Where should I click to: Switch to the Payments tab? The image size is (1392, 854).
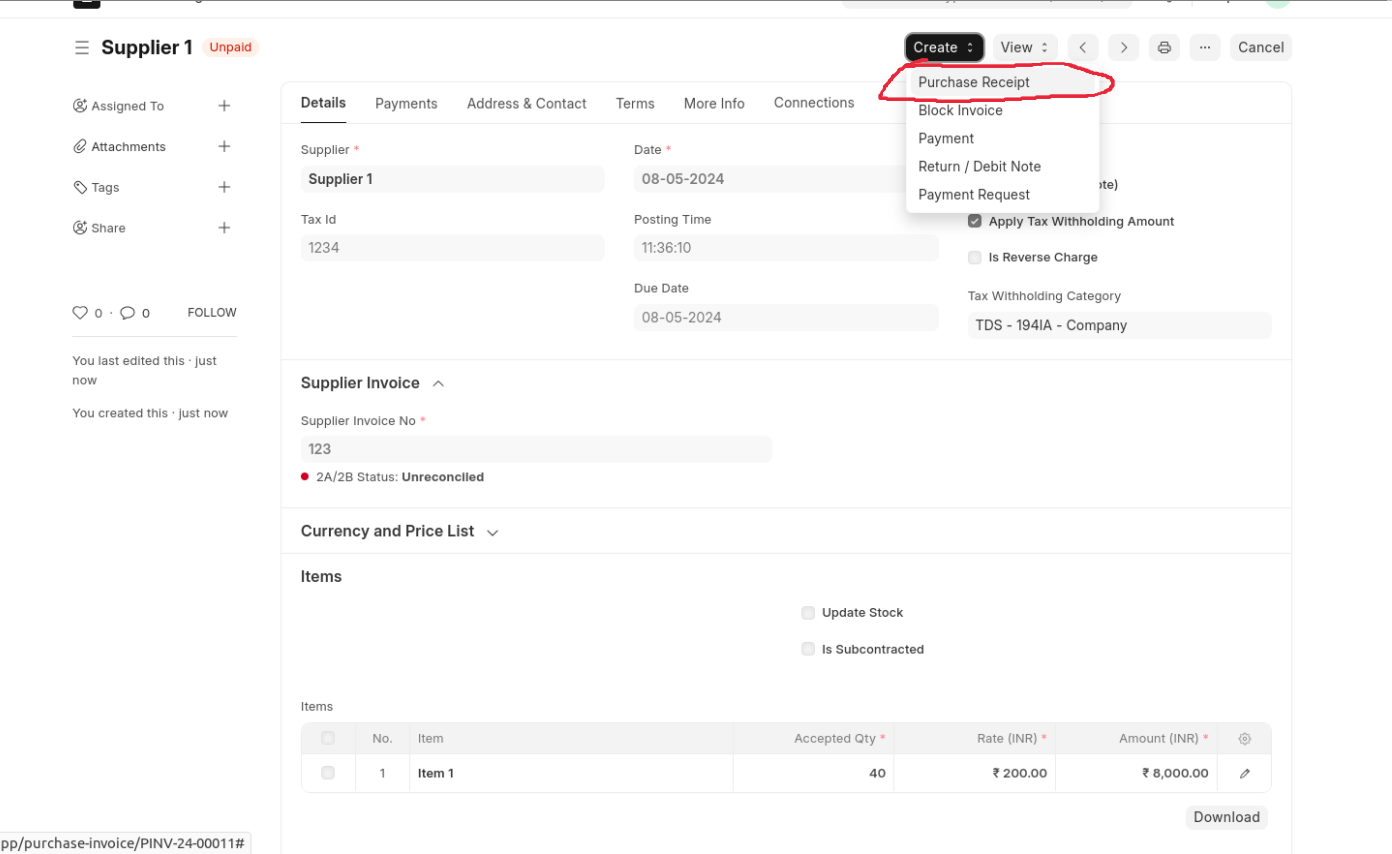[x=406, y=103]
